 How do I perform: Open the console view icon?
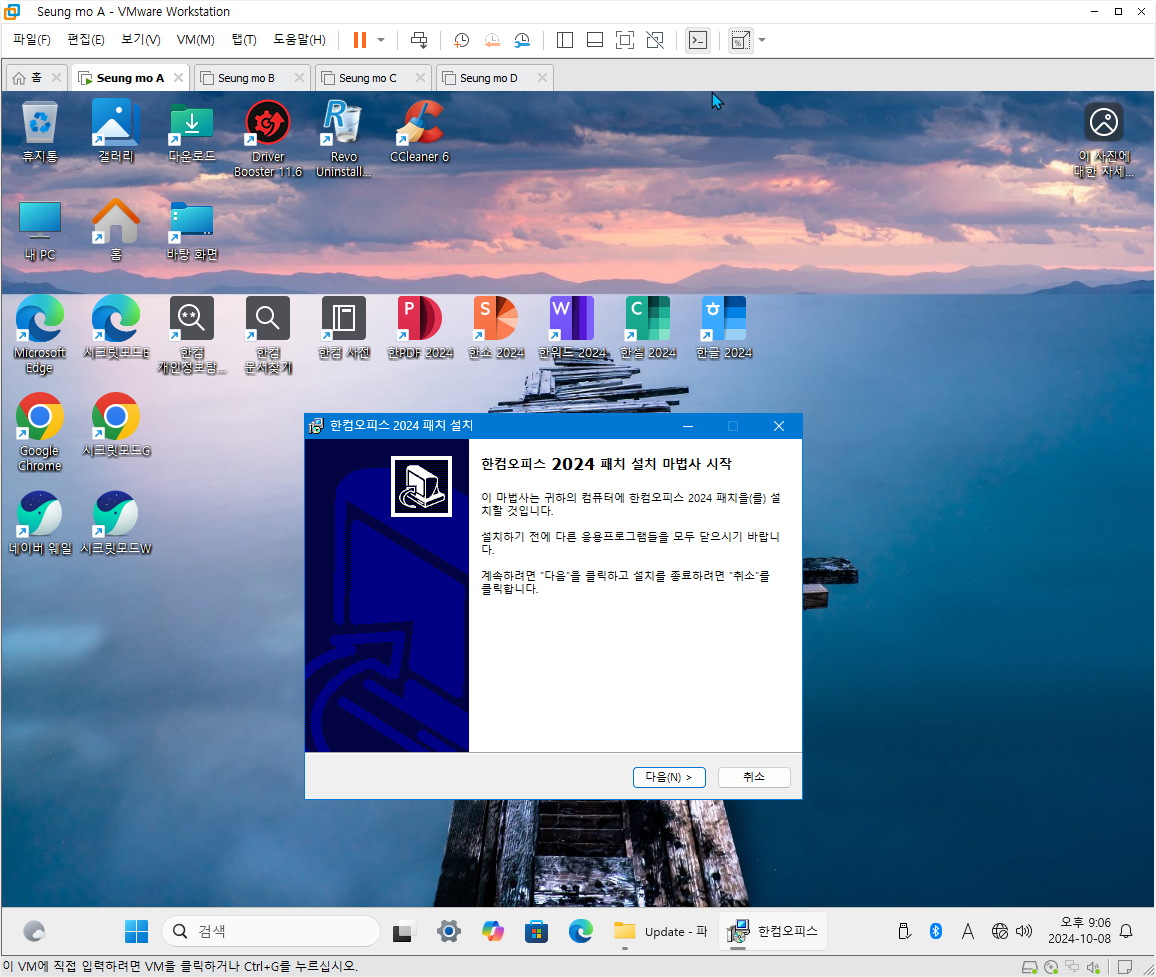tap(697, 40)
